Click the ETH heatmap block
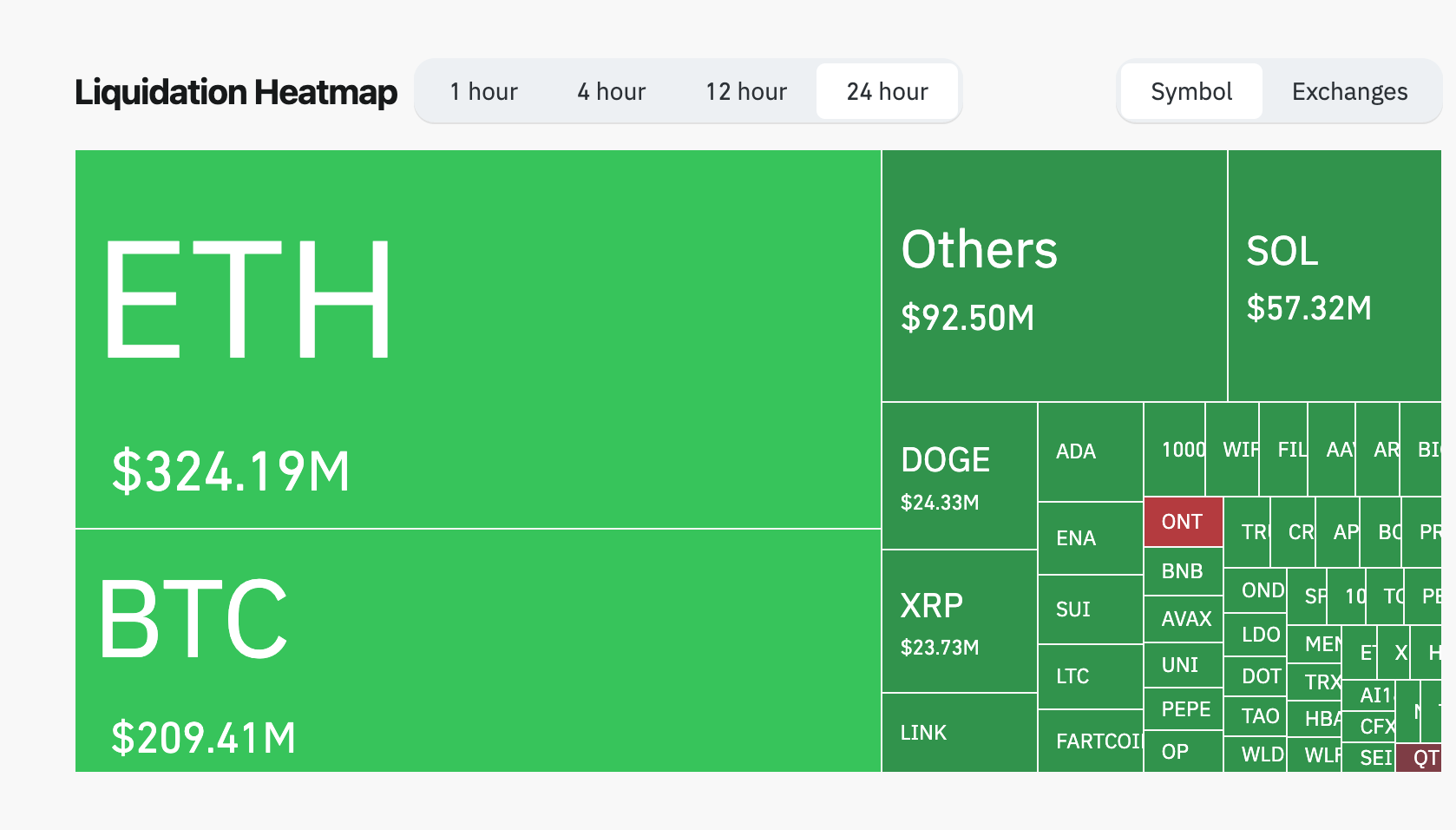1456x830 pixels. tap(477, 339)
